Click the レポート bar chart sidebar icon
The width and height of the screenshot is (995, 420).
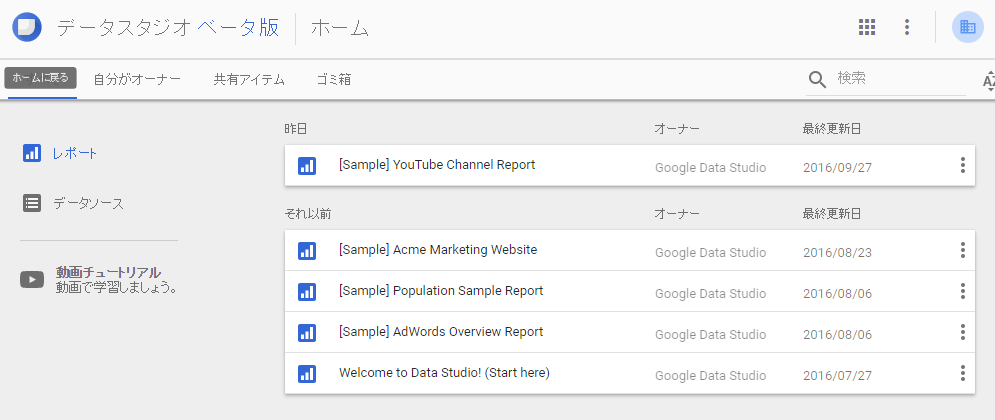pyautogui.click(x=32, y=153)
